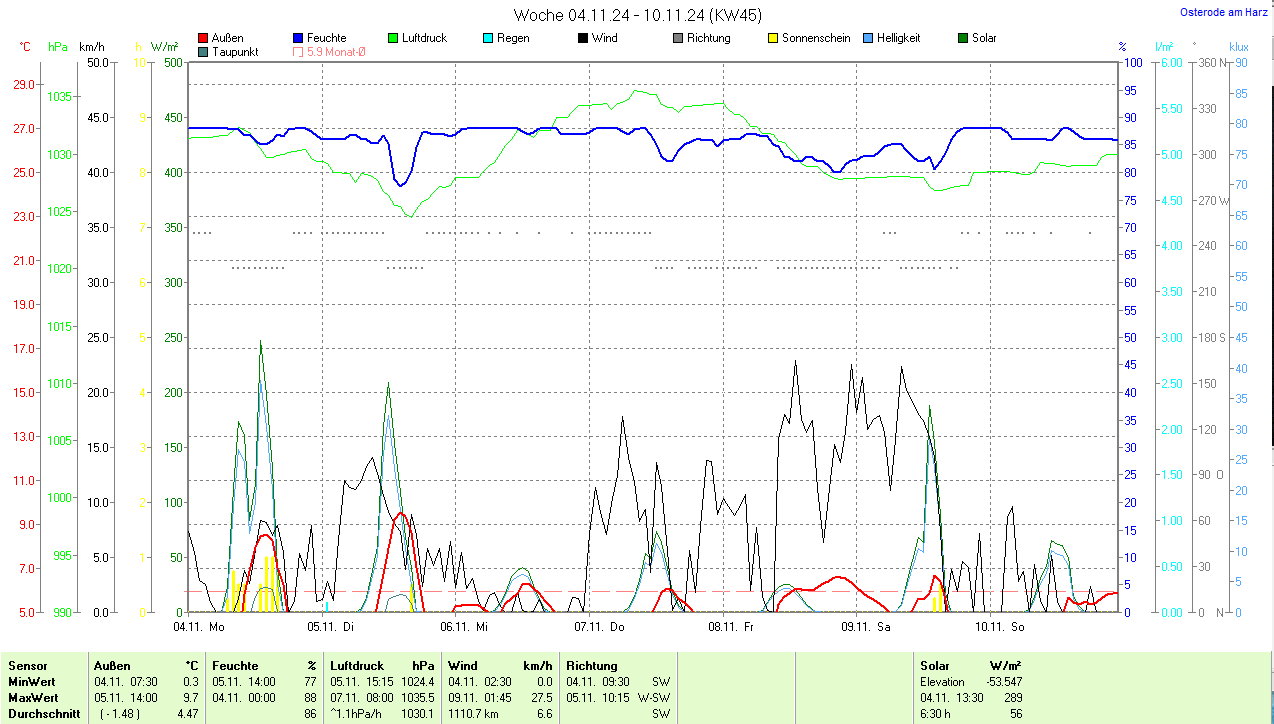The image size is (1274, 724).
Task: Click the Solar column header in table
Action: click(935, 666)
